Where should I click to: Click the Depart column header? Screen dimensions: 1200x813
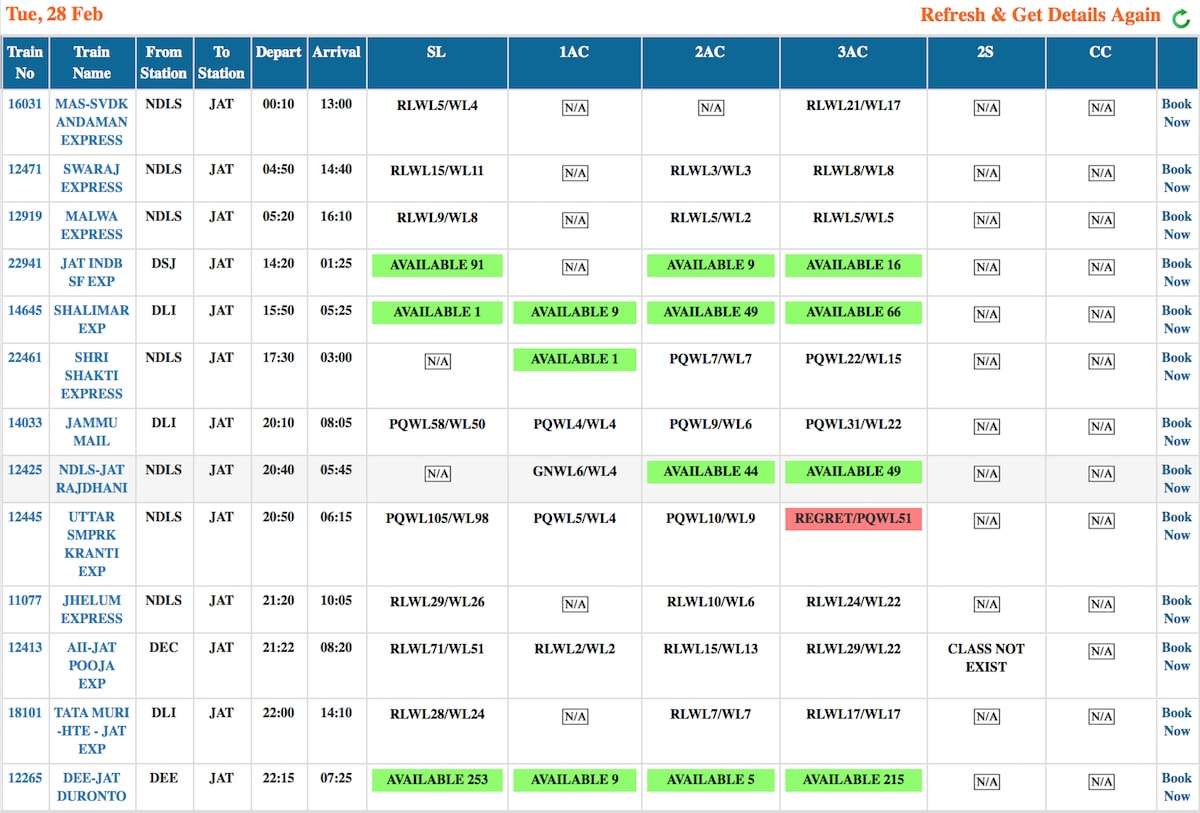(278, 62)
